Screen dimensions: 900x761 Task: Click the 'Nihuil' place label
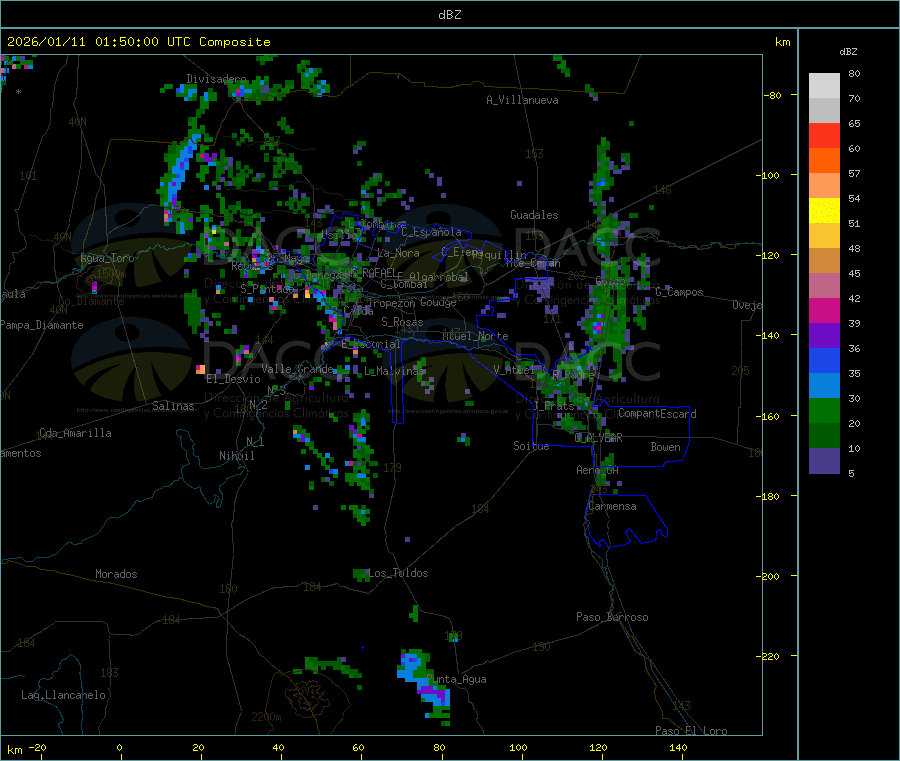tap(237, 456)
